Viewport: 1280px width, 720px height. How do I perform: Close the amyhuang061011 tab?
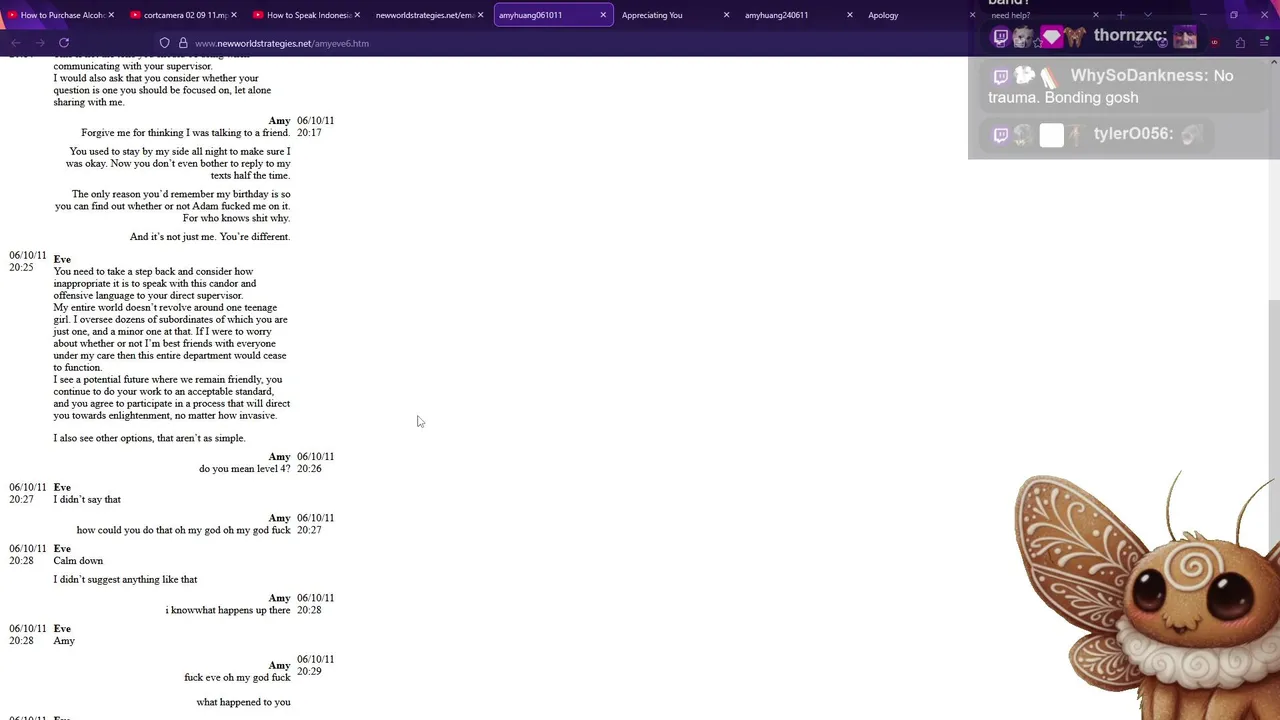click(603, 15)
